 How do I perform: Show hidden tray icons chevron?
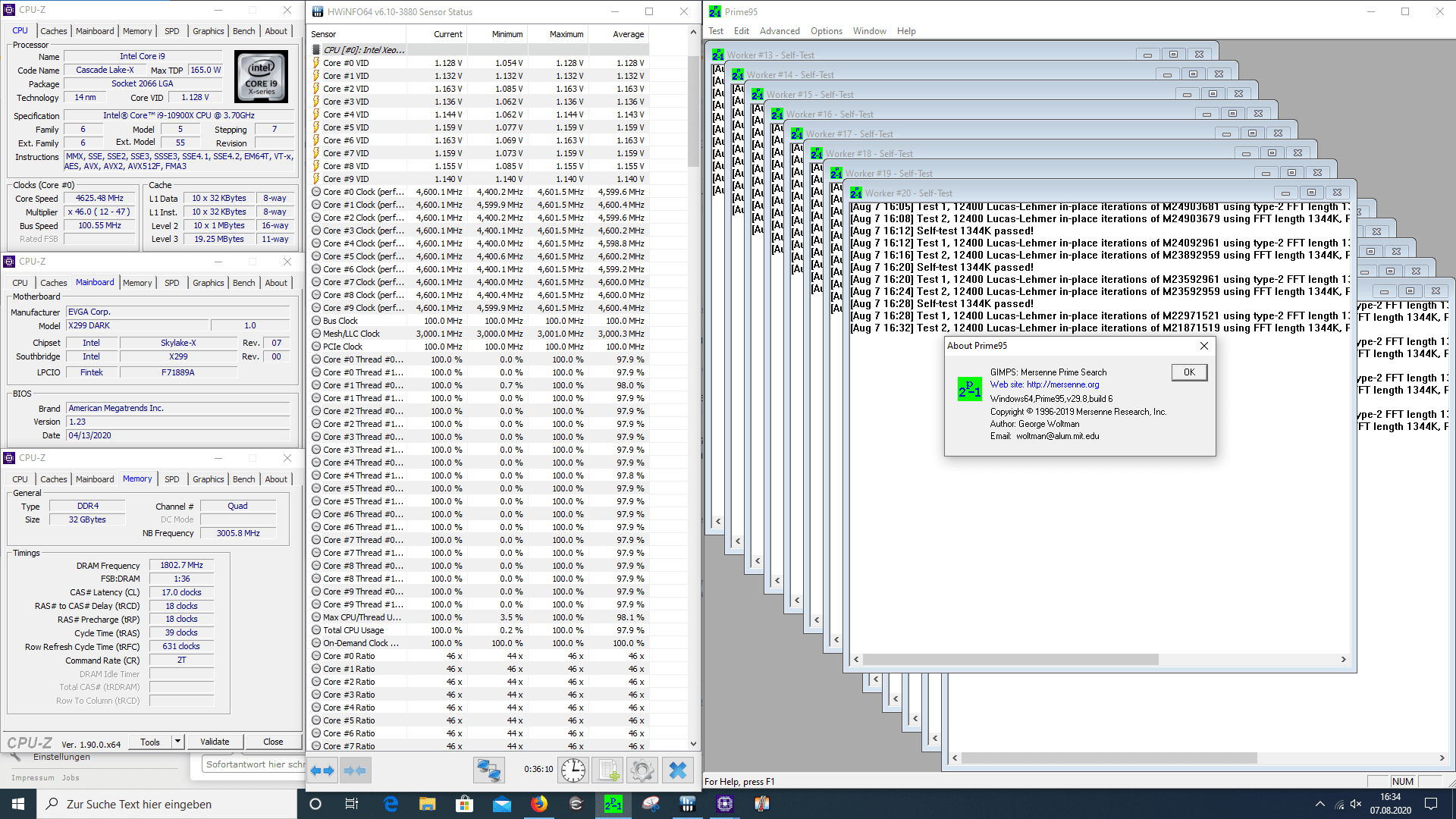(1320, 804)
